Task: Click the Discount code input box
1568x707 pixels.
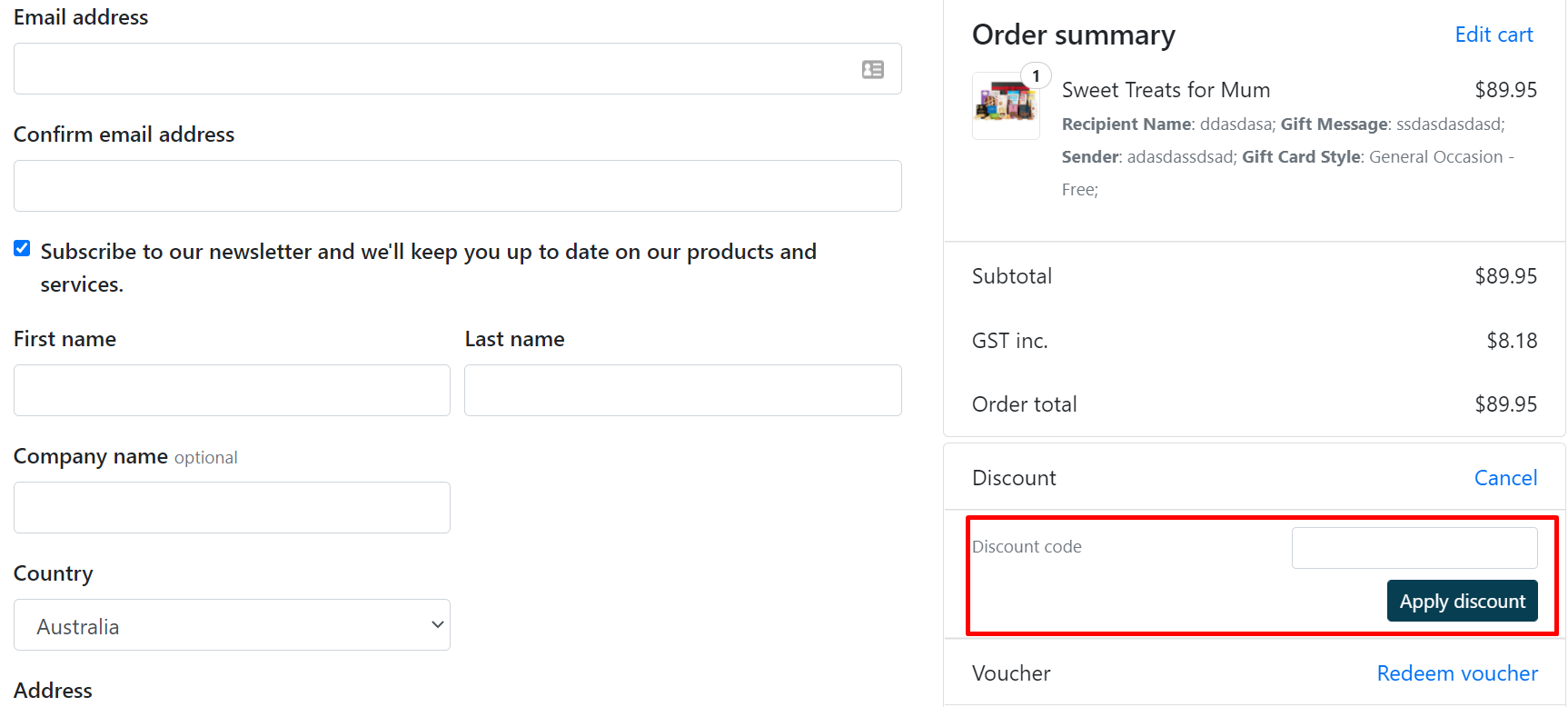Action: tap(1414, 547)
